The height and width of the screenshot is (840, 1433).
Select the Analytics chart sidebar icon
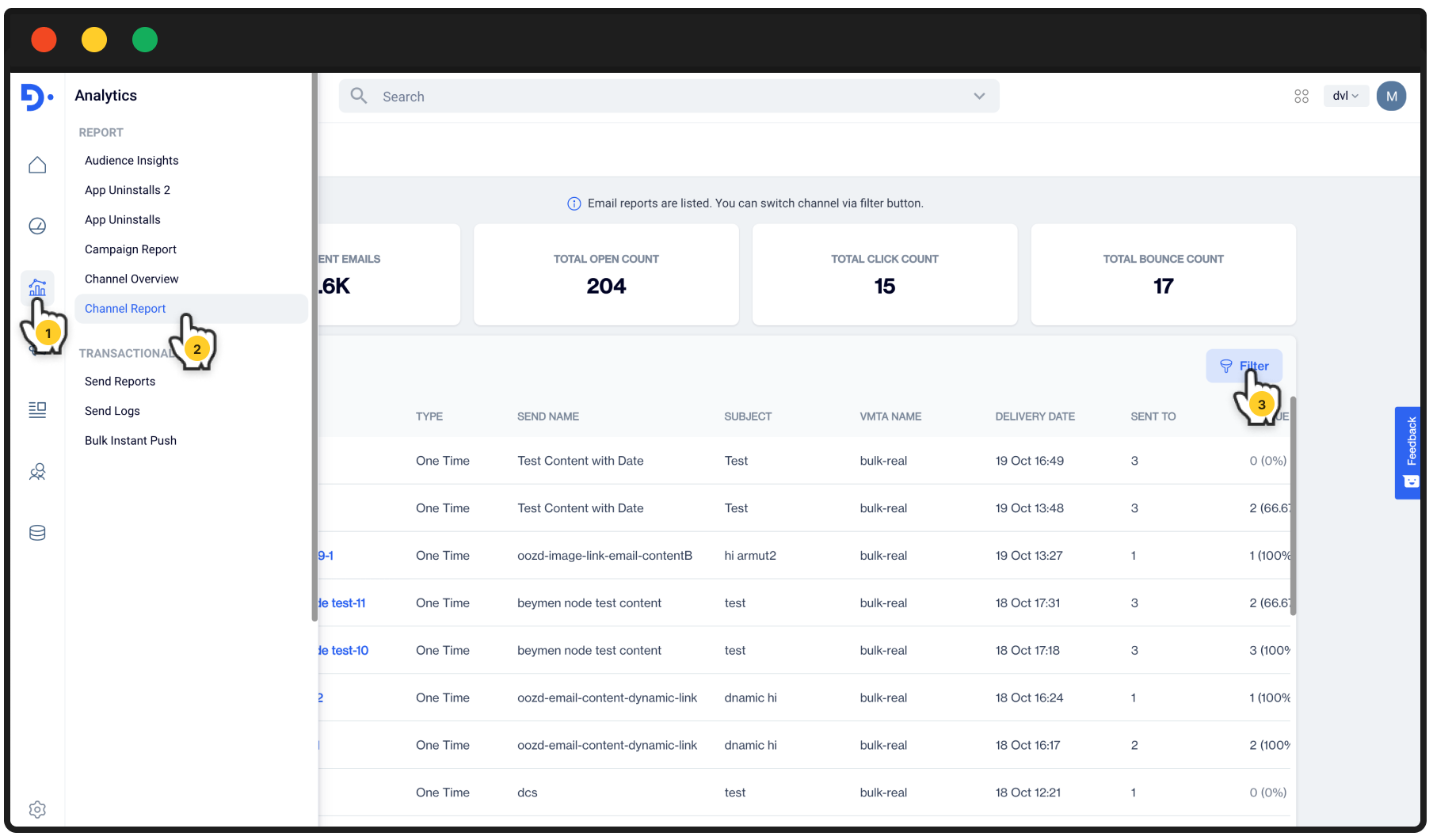click(x=37, y=287)
